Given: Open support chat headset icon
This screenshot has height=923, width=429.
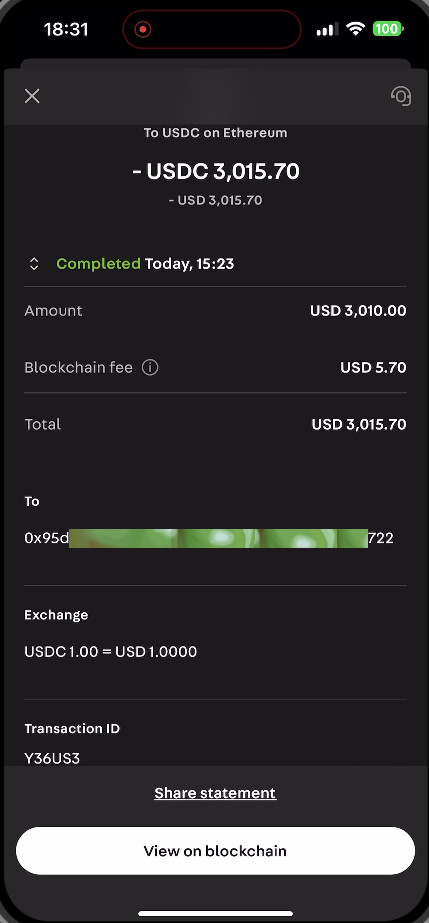Looking at the screenshot, I should coord(401,96).
